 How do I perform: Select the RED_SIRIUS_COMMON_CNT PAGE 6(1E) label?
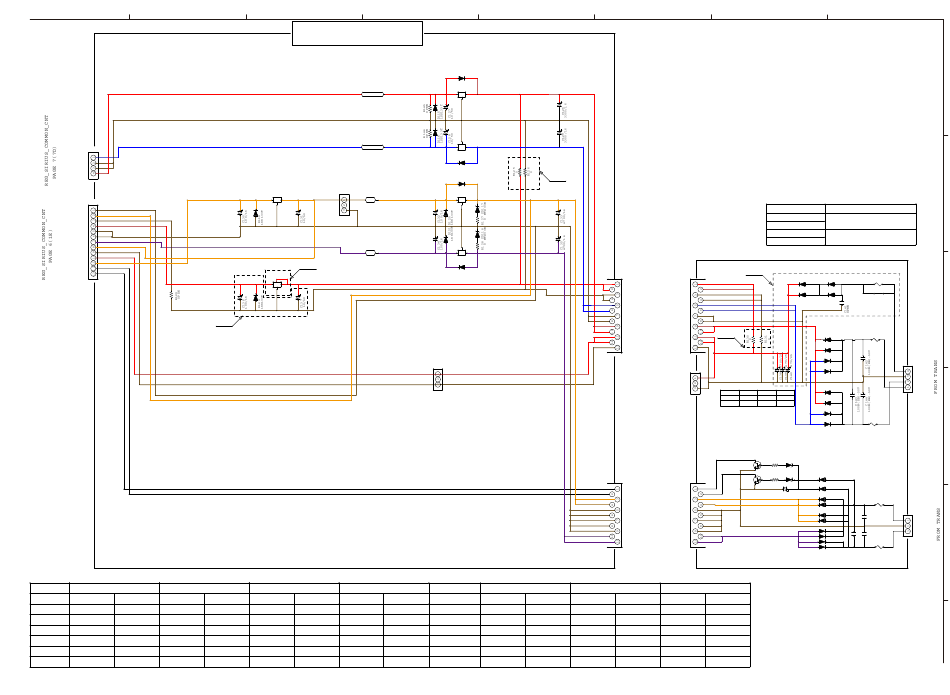(x=47, y=244)
